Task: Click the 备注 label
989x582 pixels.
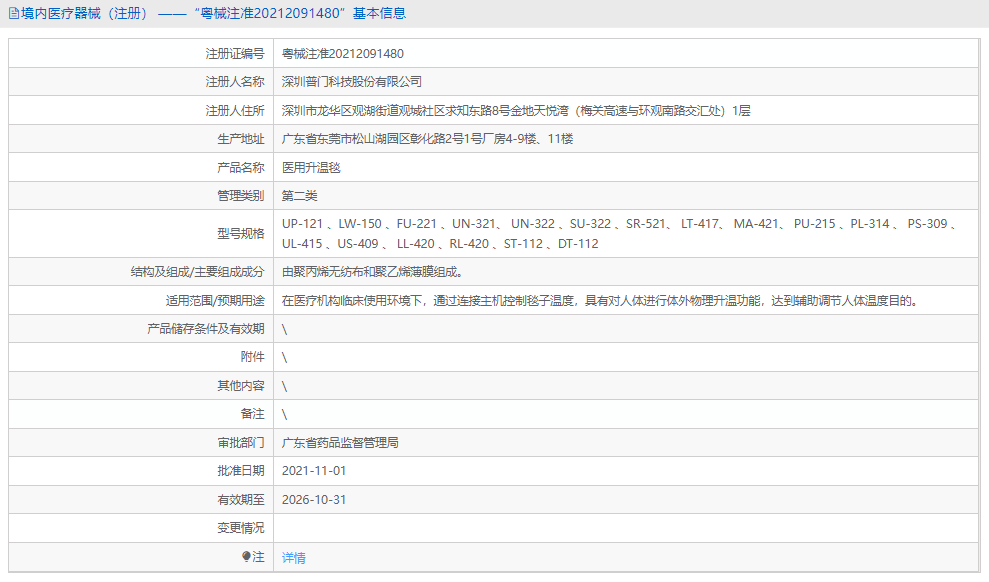Action: [x=252, y=414]
